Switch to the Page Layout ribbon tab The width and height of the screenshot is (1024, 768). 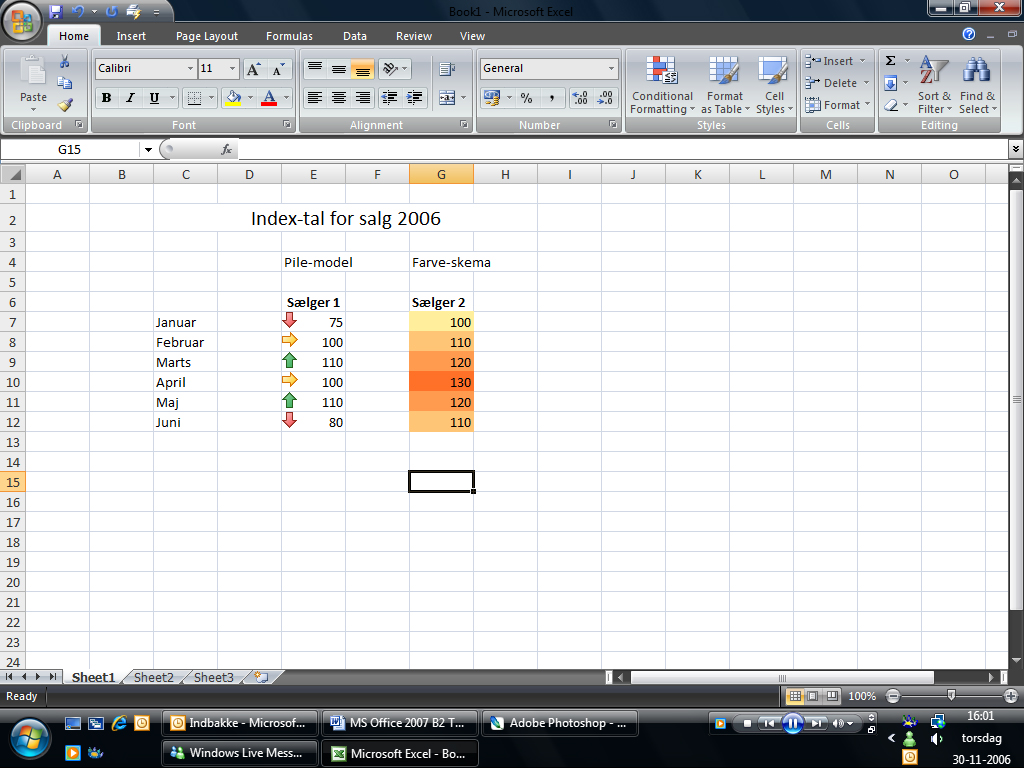pos(207,36)
